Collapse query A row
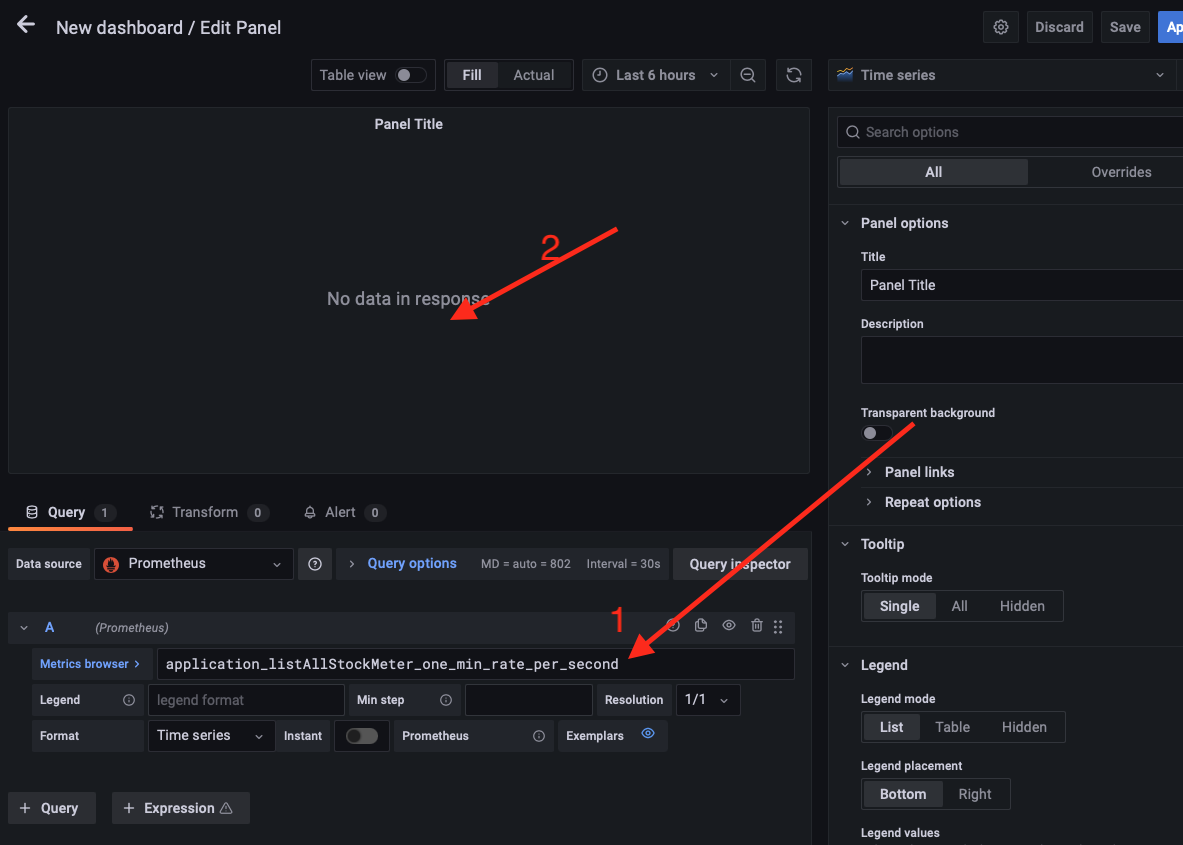1183x845 pixels. 24,628
